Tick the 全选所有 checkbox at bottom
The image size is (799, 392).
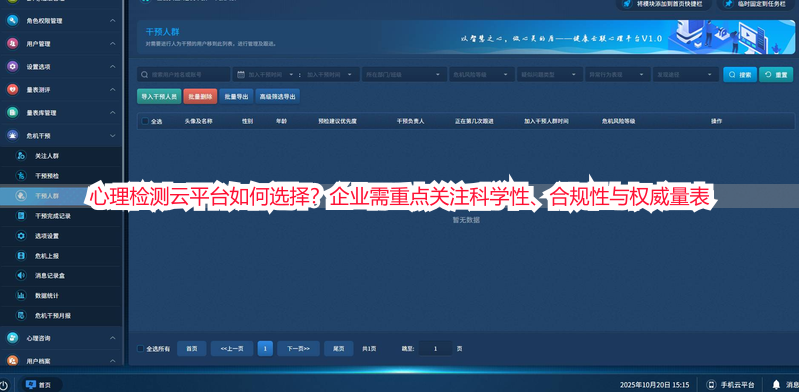[x=141, y=349]
